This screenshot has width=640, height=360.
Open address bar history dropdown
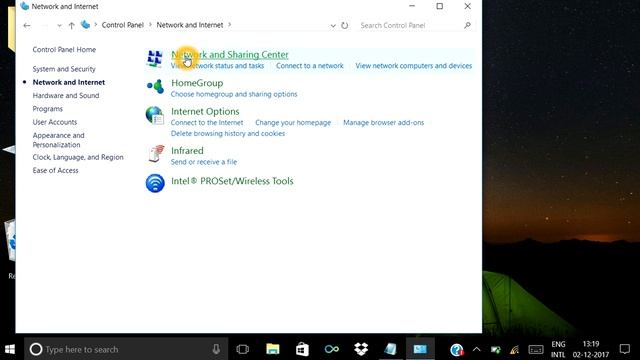point(333,25)
